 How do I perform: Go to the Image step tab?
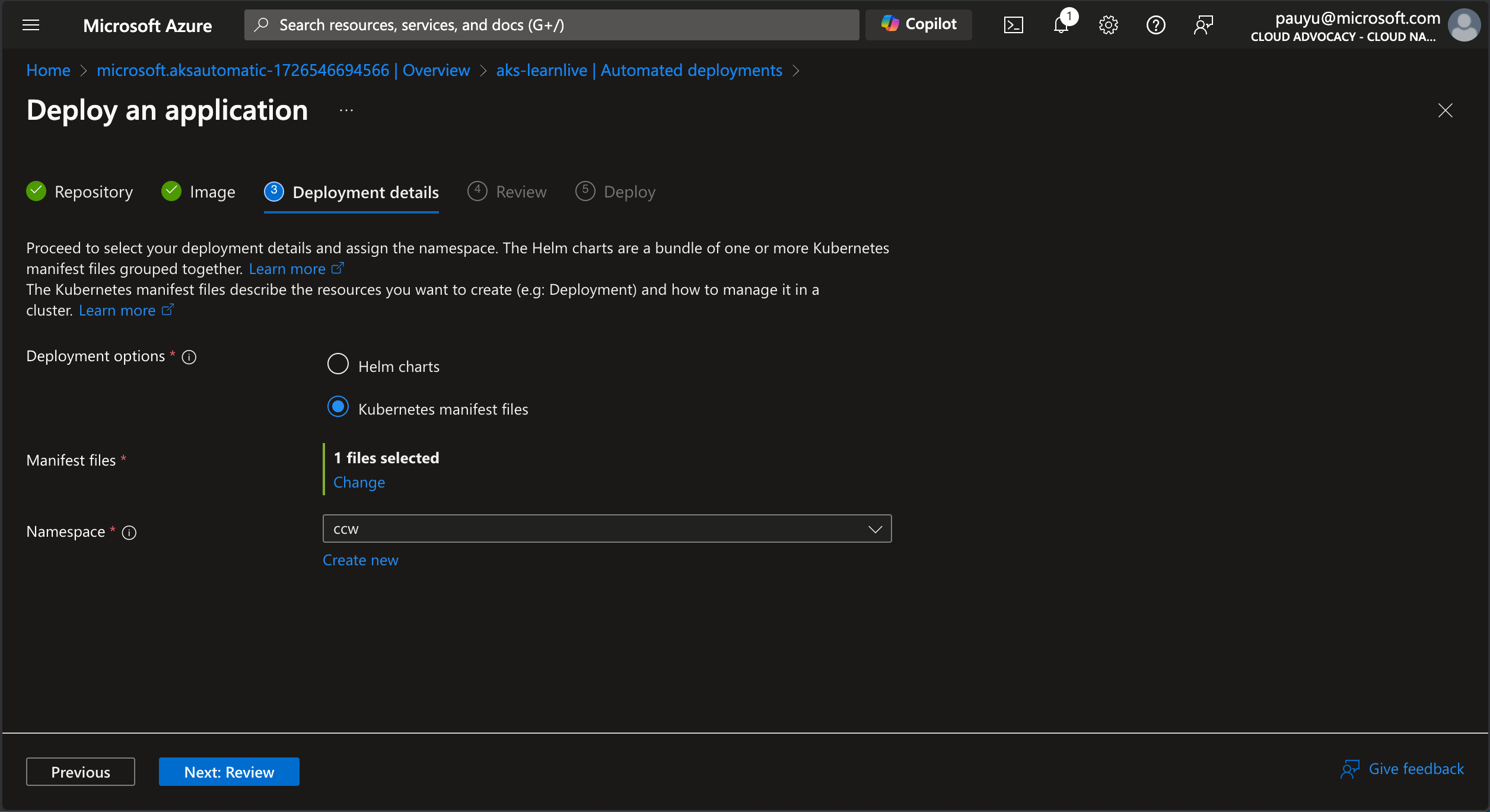pyautogui.click(x=198, y=192)
